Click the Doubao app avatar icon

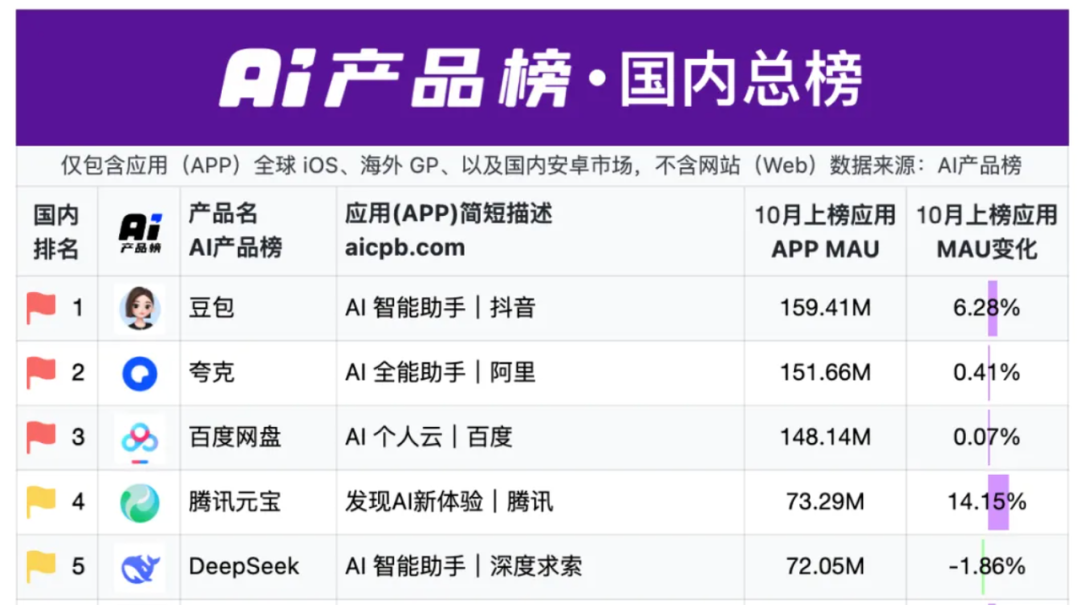pyautogui.click(x=139, y=308)
